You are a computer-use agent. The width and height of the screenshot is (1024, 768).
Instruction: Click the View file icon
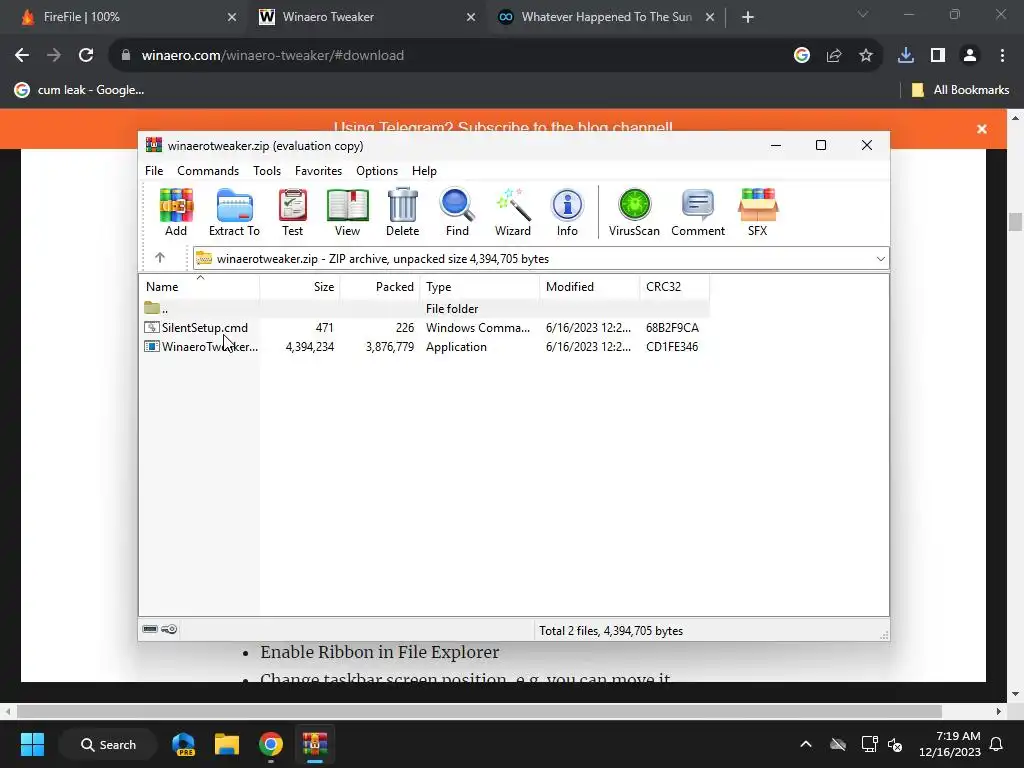(347, 212)
